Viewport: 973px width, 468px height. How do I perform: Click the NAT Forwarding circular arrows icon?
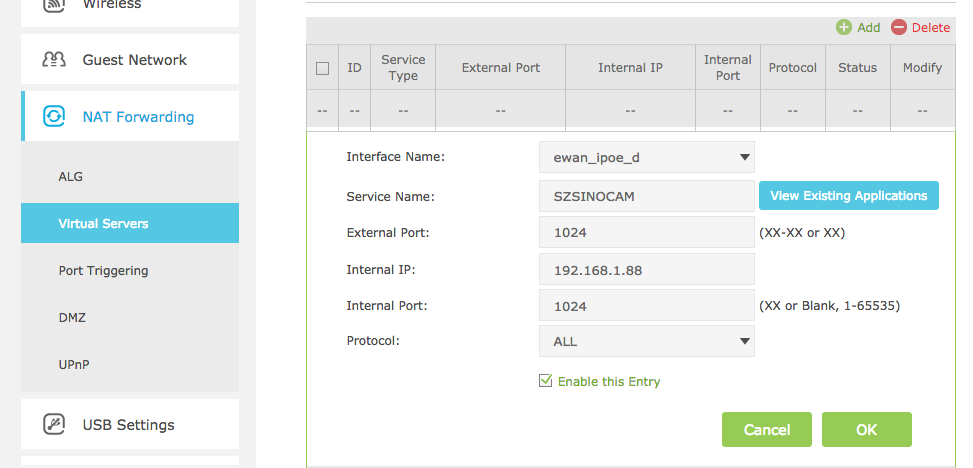tap(54, 116)
